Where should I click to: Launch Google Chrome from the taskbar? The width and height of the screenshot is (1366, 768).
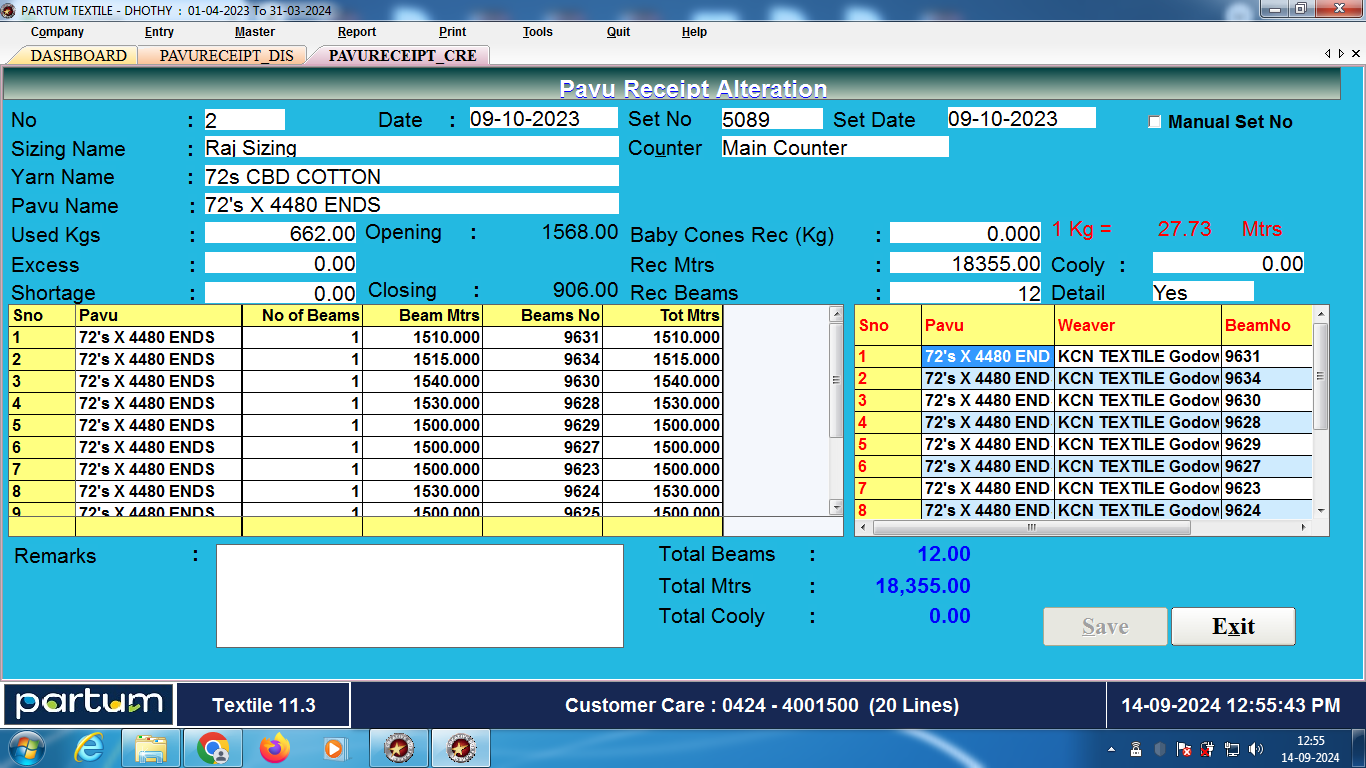coord(213,747)
